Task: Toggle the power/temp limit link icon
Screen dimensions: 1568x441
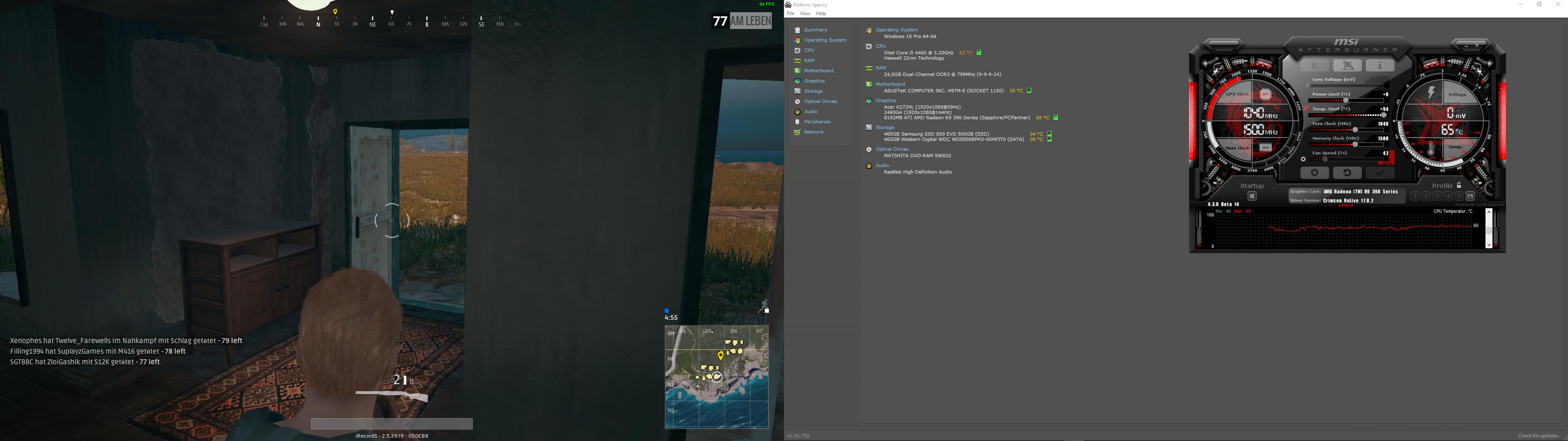Action: [x=1306, y=109]
